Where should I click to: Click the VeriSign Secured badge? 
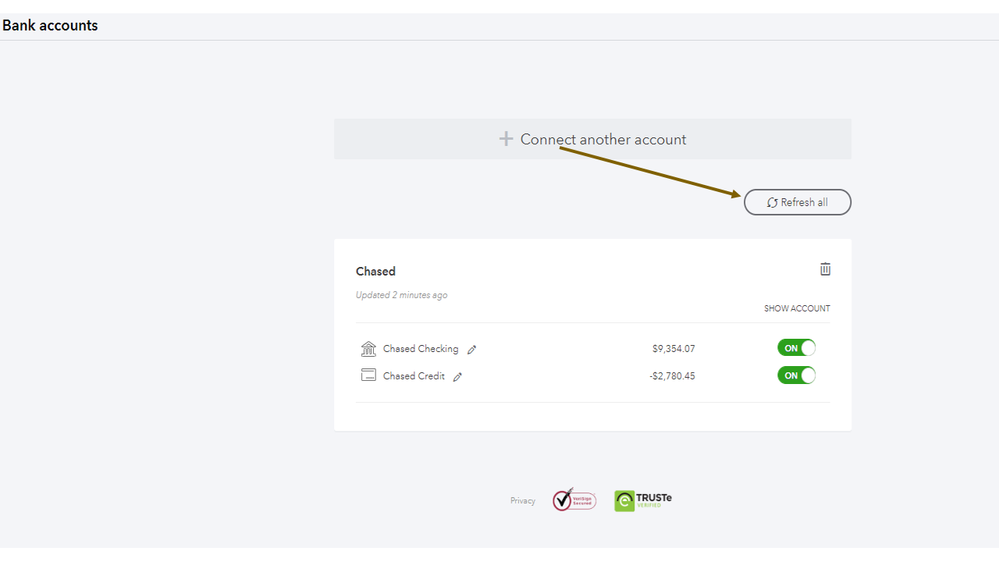pos(574,500)
